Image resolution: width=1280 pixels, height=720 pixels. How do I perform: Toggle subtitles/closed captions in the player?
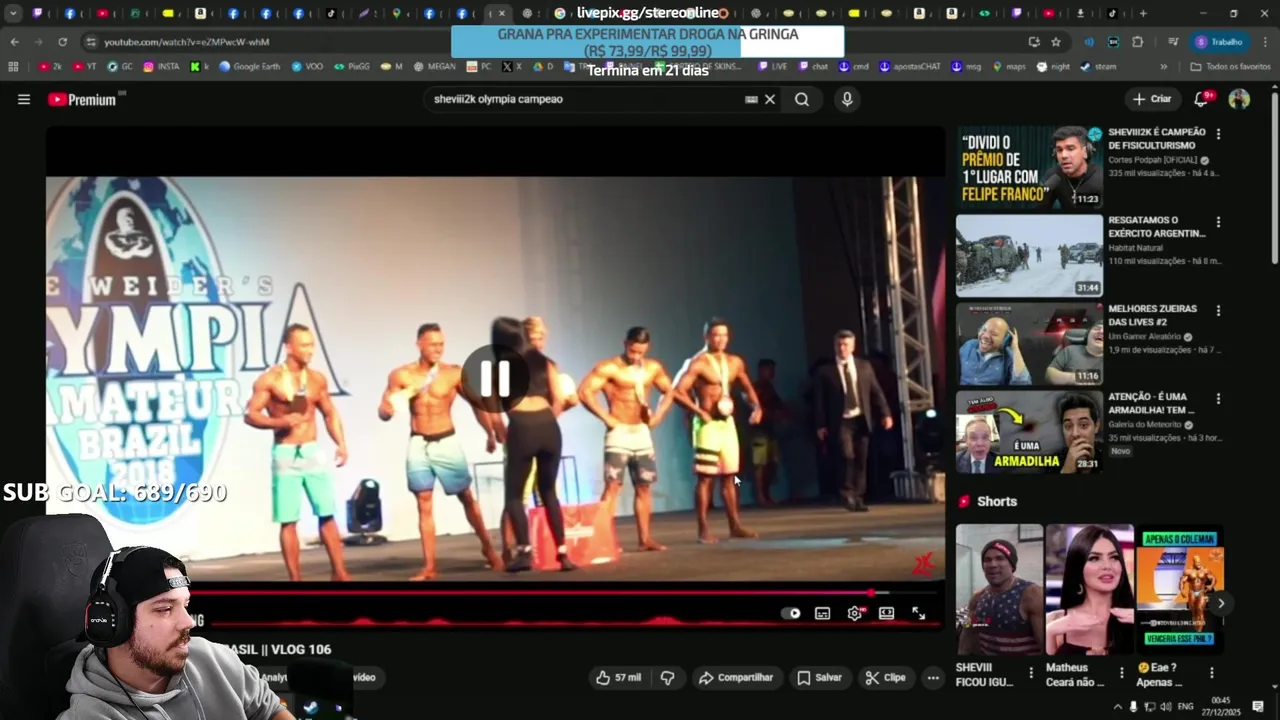822,613
